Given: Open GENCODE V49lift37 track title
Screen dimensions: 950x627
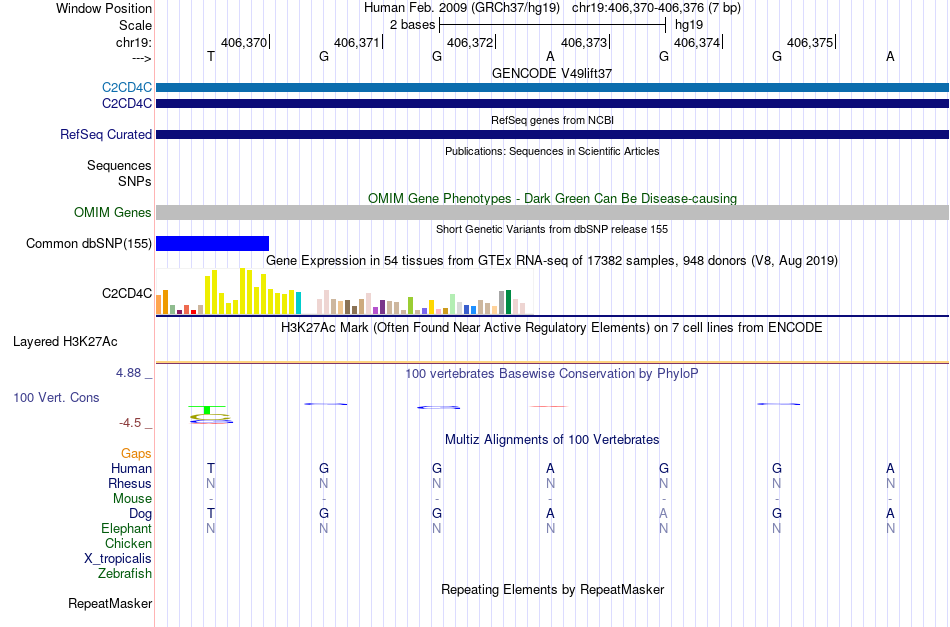Looking at the screenshot, I should click(552, 73).
